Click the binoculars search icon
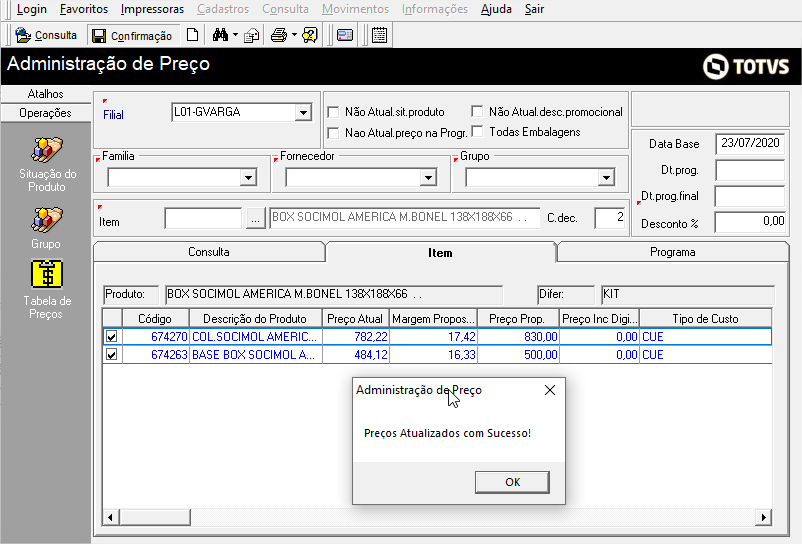This screenshot has width=802, height=544. [220, 35]
